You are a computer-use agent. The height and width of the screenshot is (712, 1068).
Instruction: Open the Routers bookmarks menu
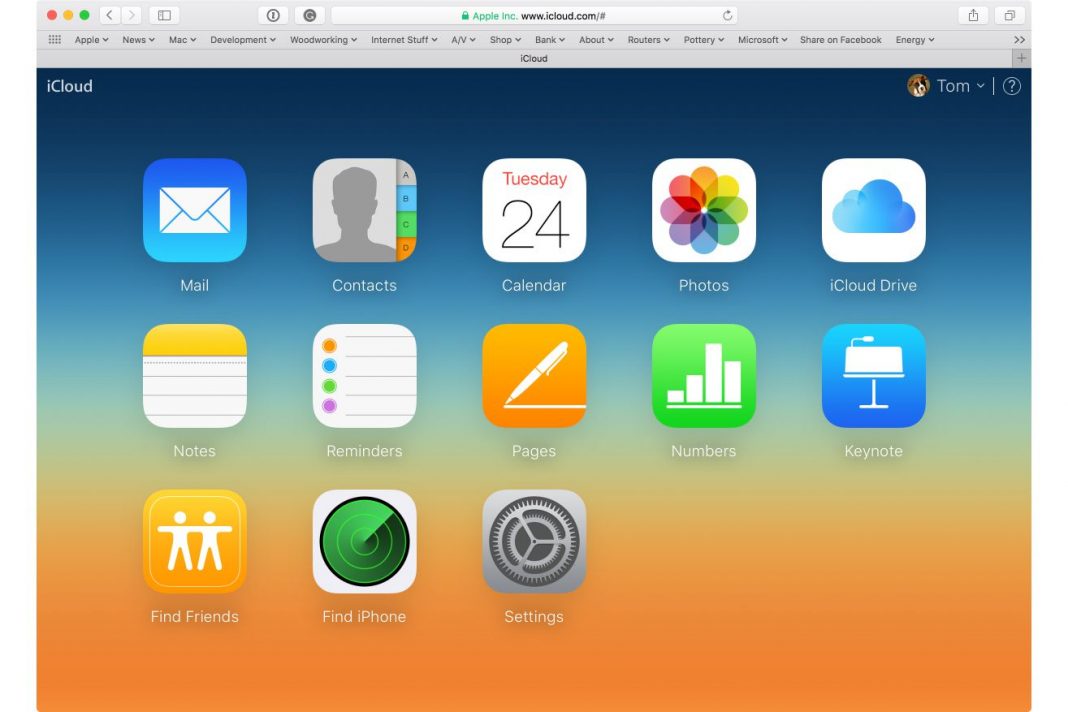[x=648, y=40]
